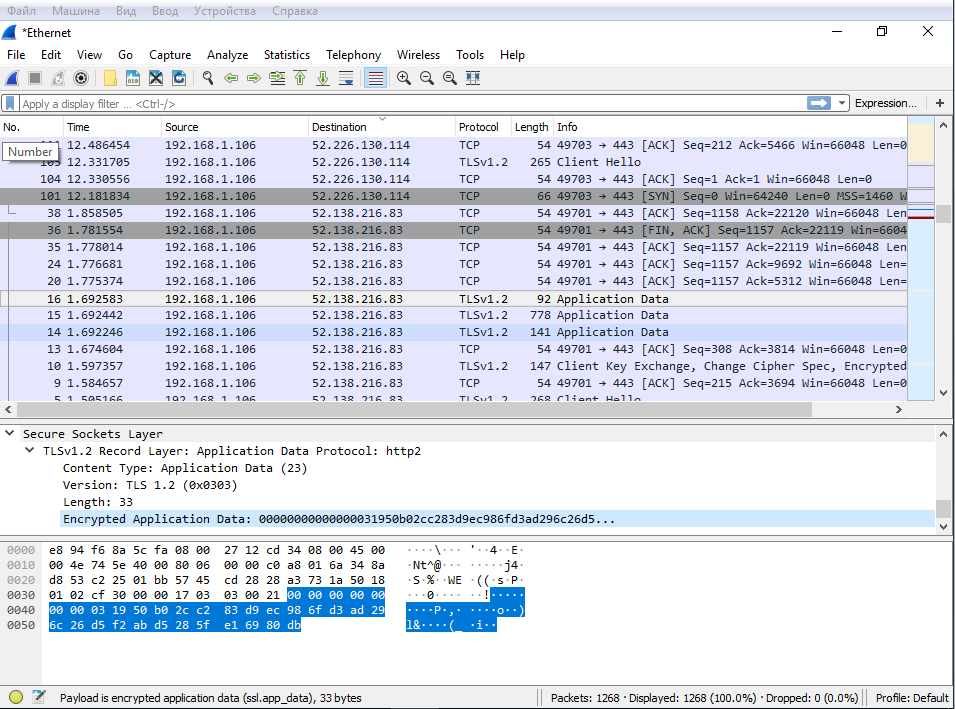Open the View menu
Viewport: 955px width, 709px height.
[89, 55]
